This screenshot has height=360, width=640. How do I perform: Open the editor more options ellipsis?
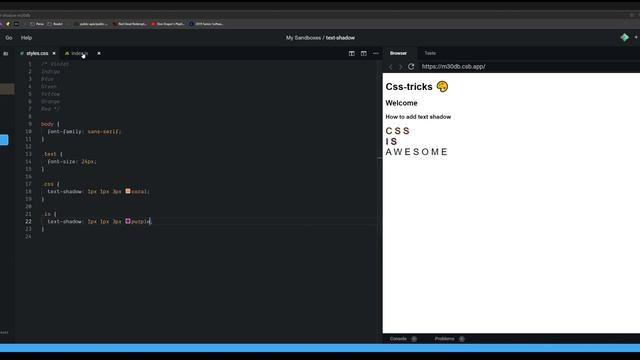376,53
